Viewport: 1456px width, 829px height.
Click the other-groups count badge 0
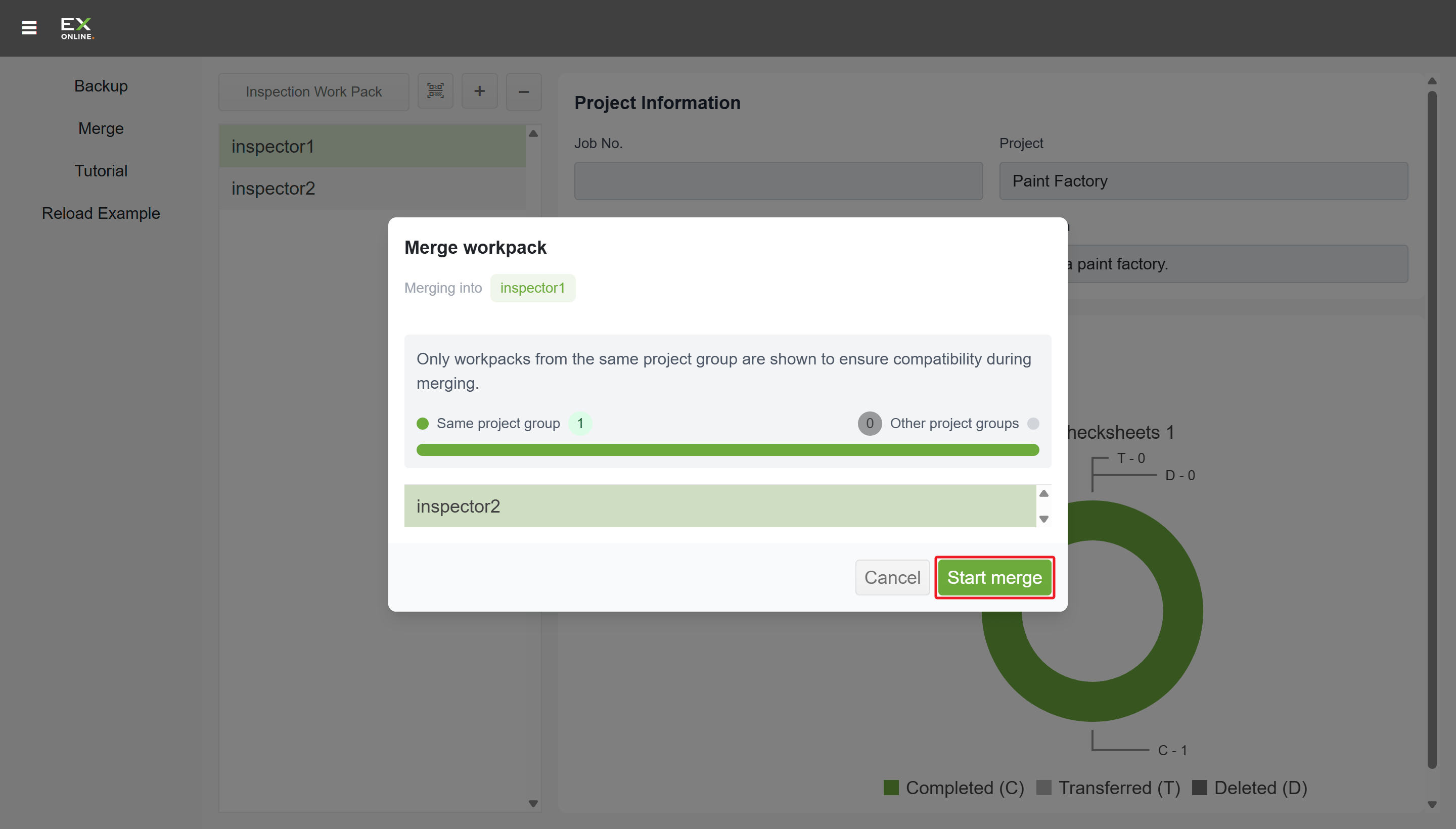870,423
